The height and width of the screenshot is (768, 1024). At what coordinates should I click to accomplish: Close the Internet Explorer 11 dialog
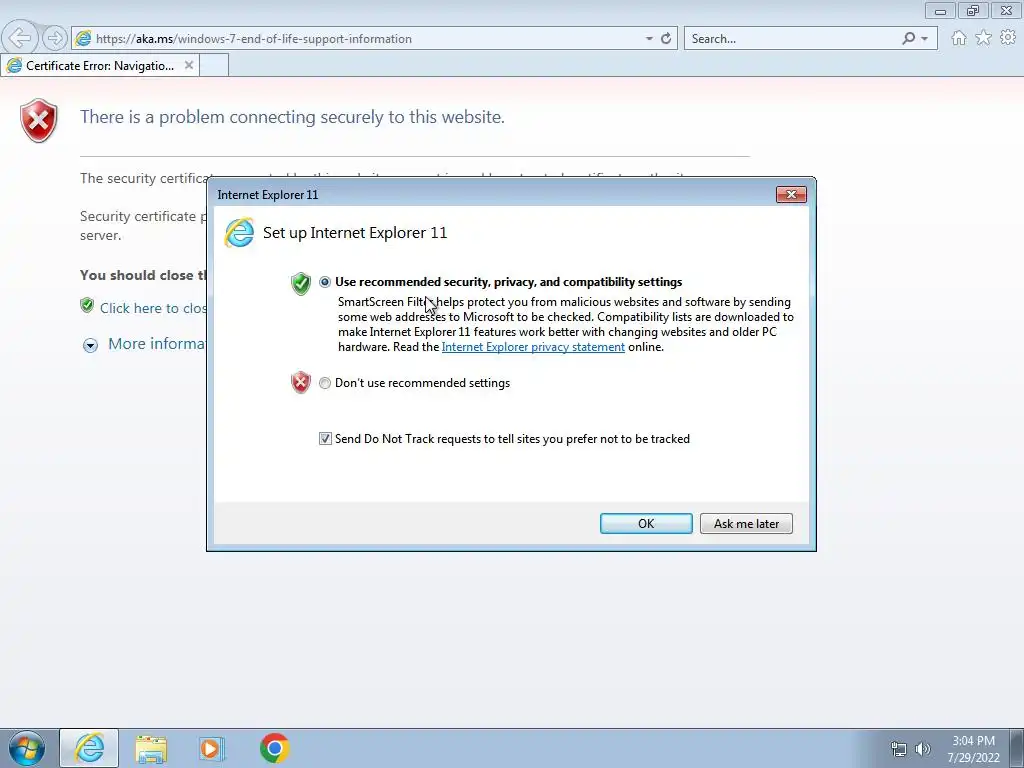[791, 195]
